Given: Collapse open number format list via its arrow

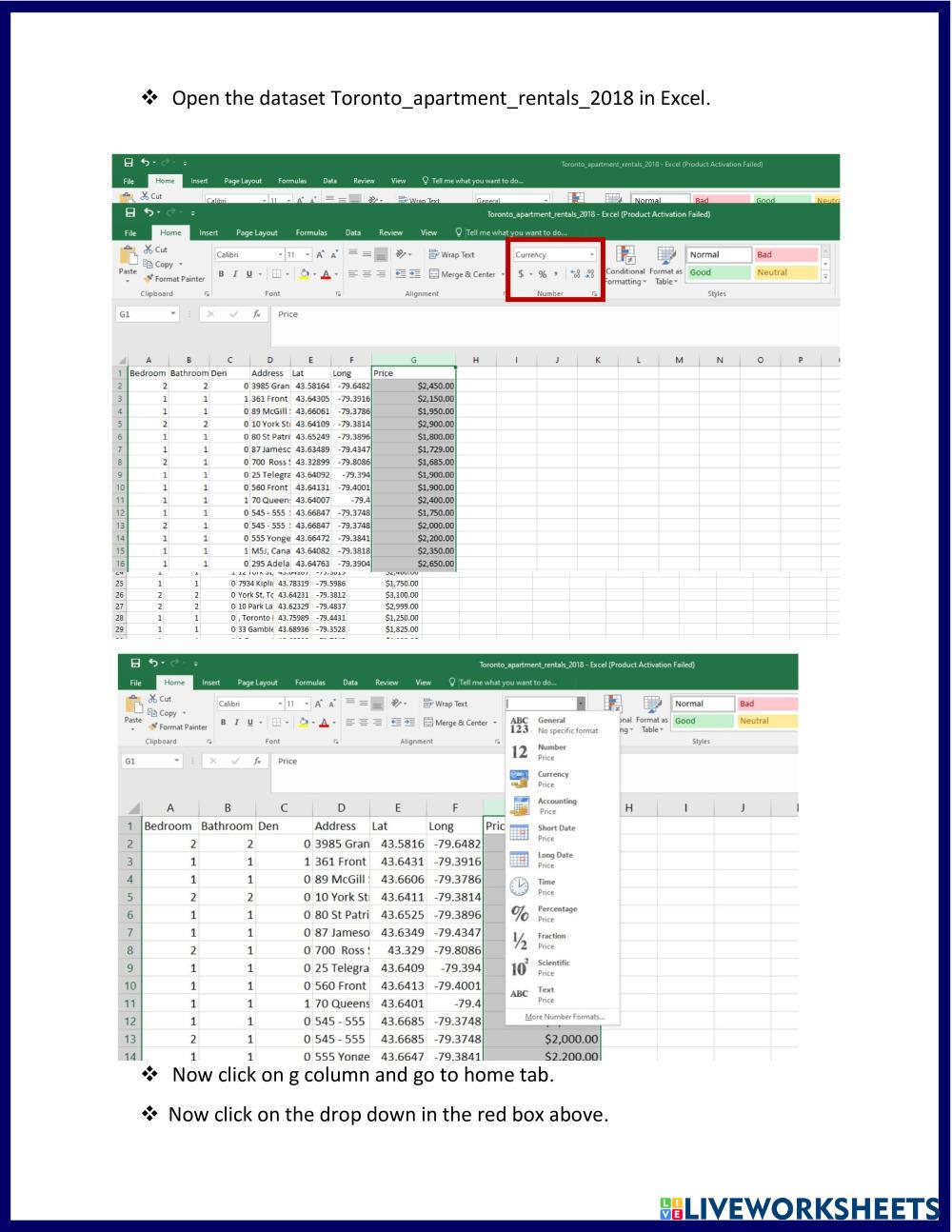Looking at the screenshot, I should coord(581,704).
